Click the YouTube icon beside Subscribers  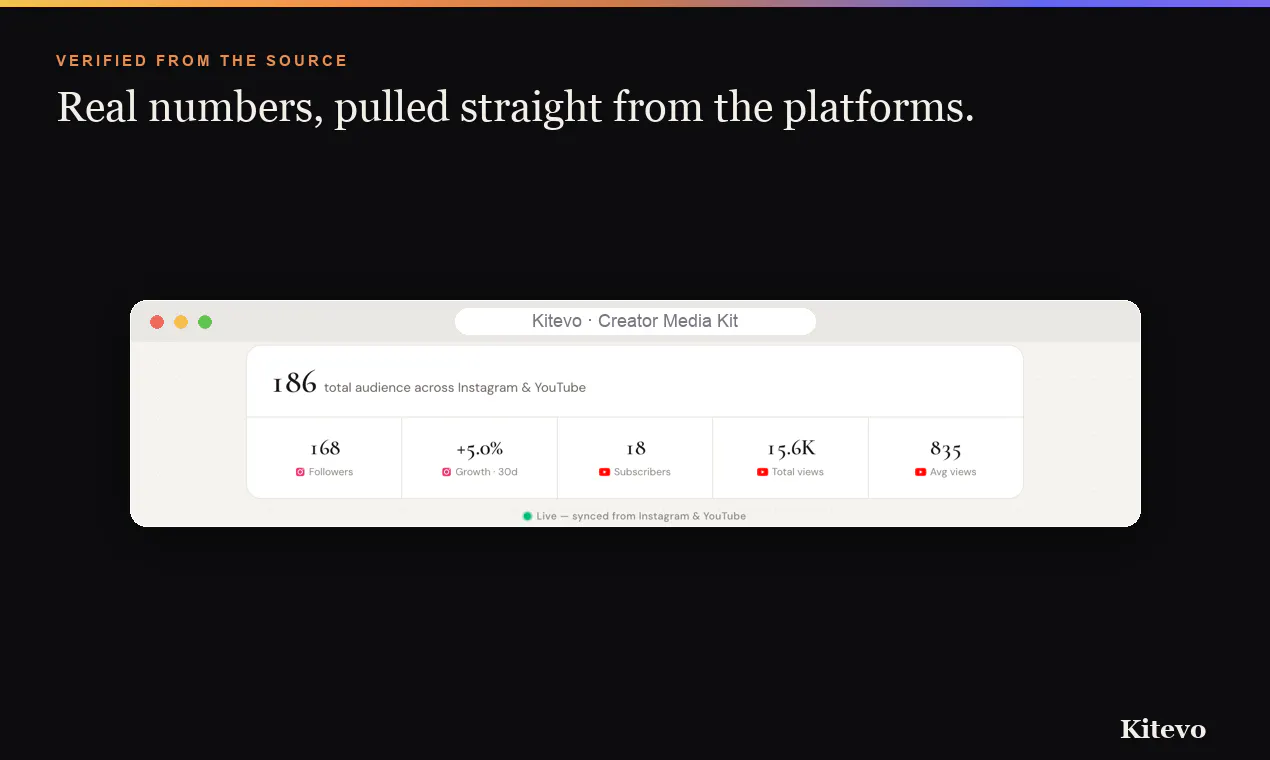[604, 472]
